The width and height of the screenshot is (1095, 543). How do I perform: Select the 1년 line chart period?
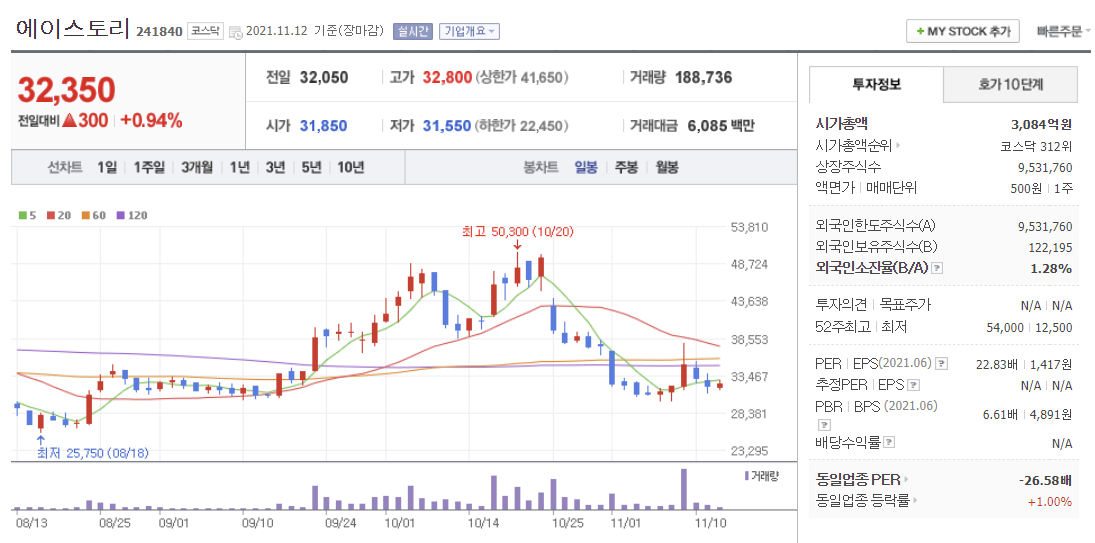point(239,168)
